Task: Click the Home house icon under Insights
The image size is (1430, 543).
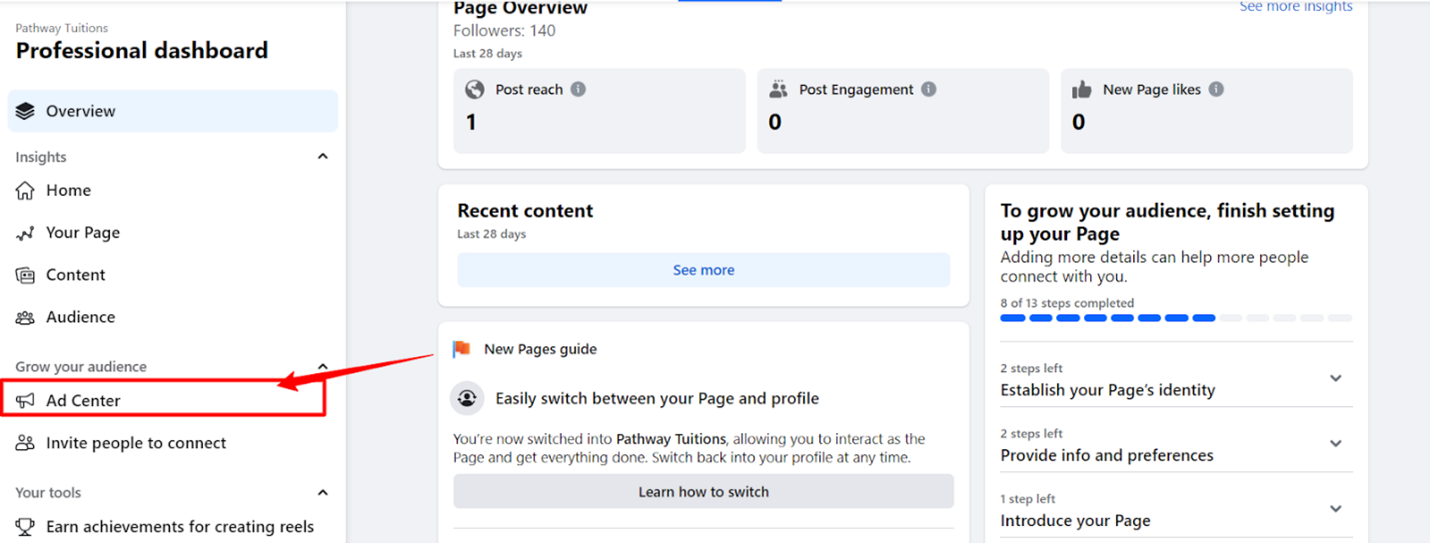Action: pos(26,190)
